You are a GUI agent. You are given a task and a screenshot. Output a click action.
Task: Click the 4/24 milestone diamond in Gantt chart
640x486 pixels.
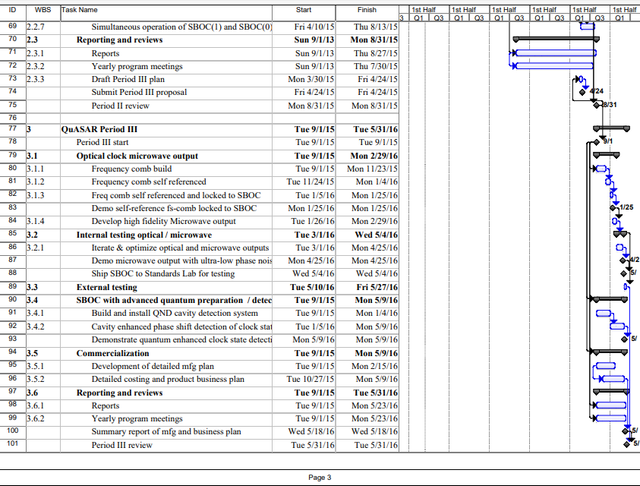point(582,92)
